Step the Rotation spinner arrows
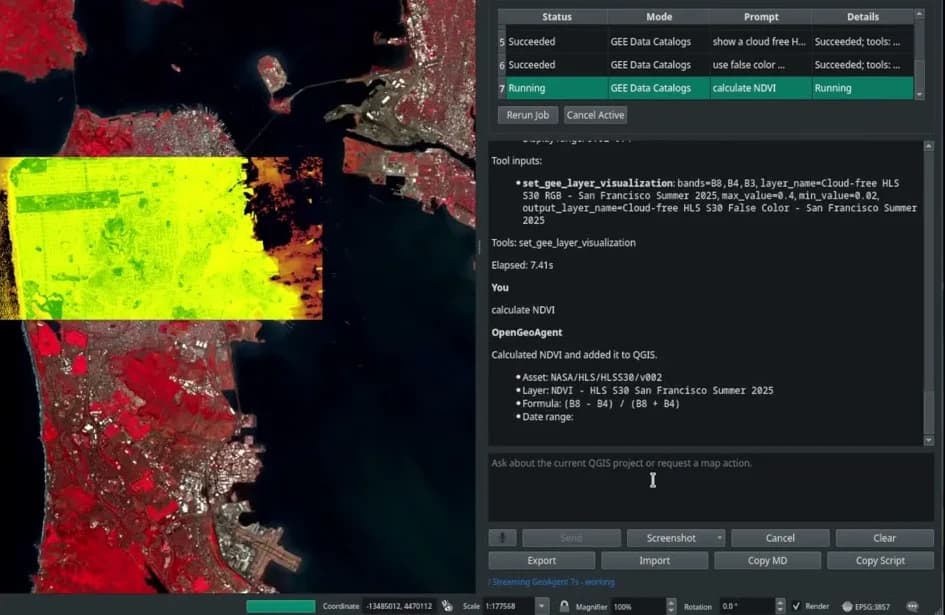 click(780, 606)
